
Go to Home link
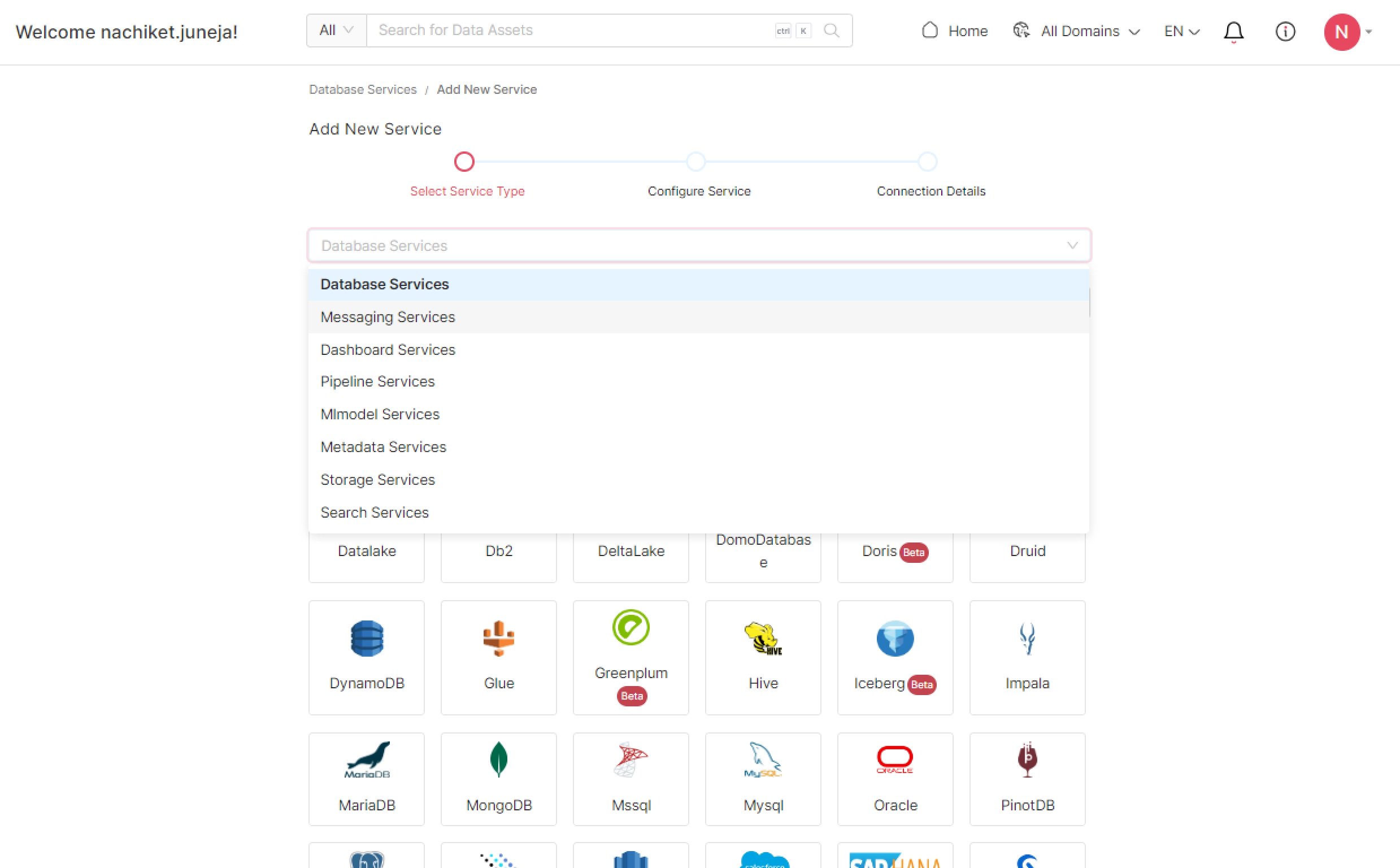tap(967, 31)
